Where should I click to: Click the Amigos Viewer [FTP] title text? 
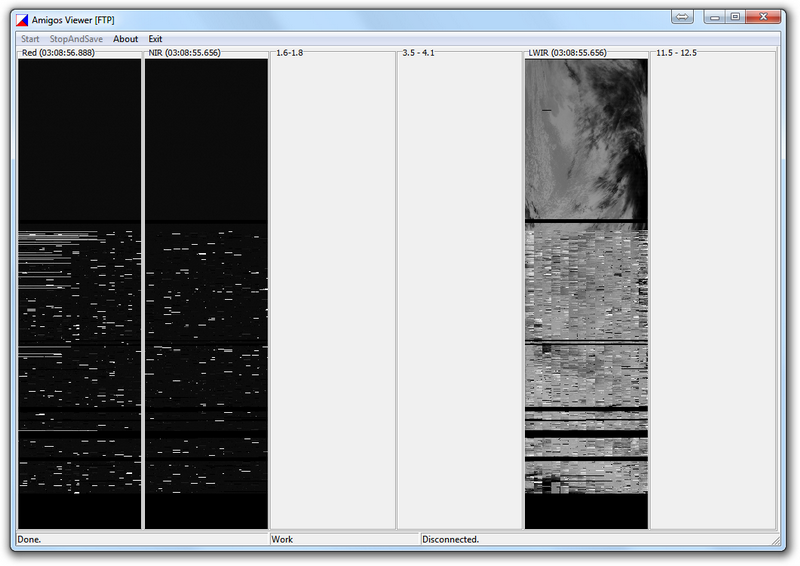pos(73,20)
